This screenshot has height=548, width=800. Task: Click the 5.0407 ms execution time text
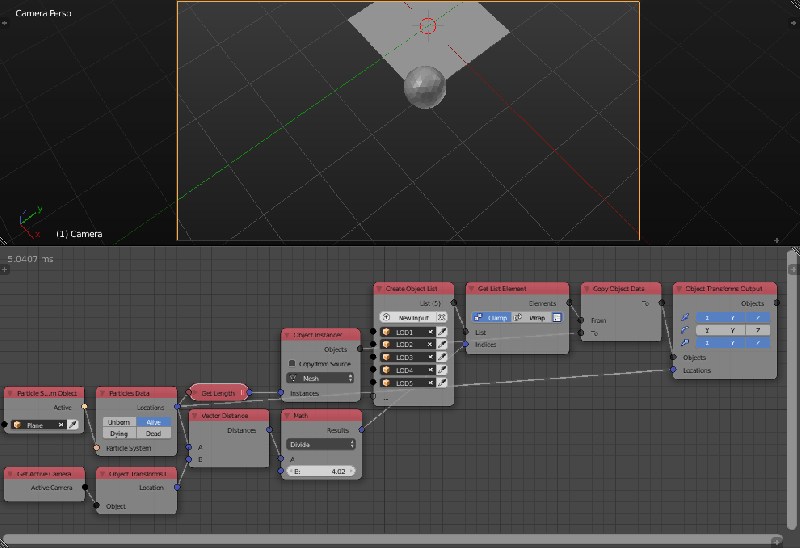tap(30, 259)
